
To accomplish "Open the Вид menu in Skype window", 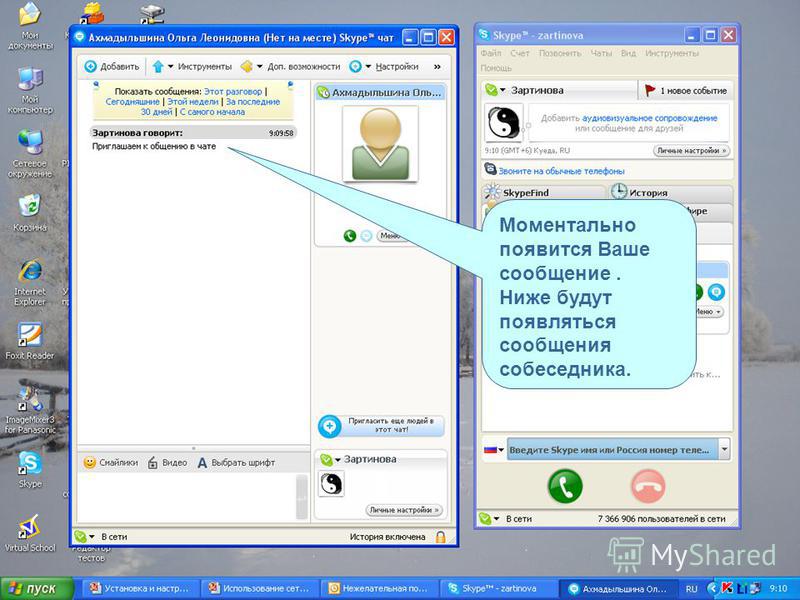I will tap(628, 53).
